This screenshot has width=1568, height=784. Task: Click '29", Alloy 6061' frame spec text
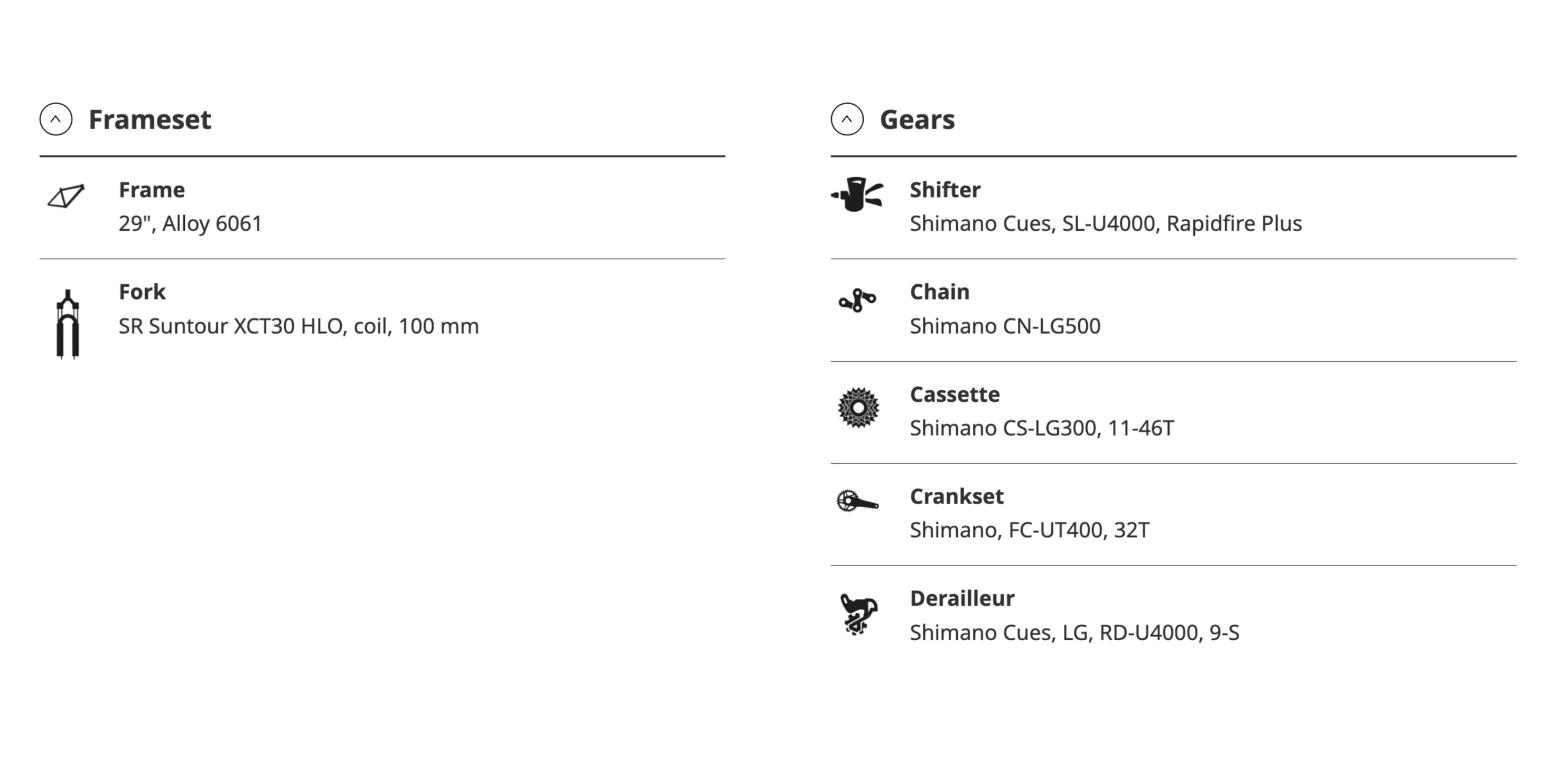pyautogui.click(x=190, y=224)
